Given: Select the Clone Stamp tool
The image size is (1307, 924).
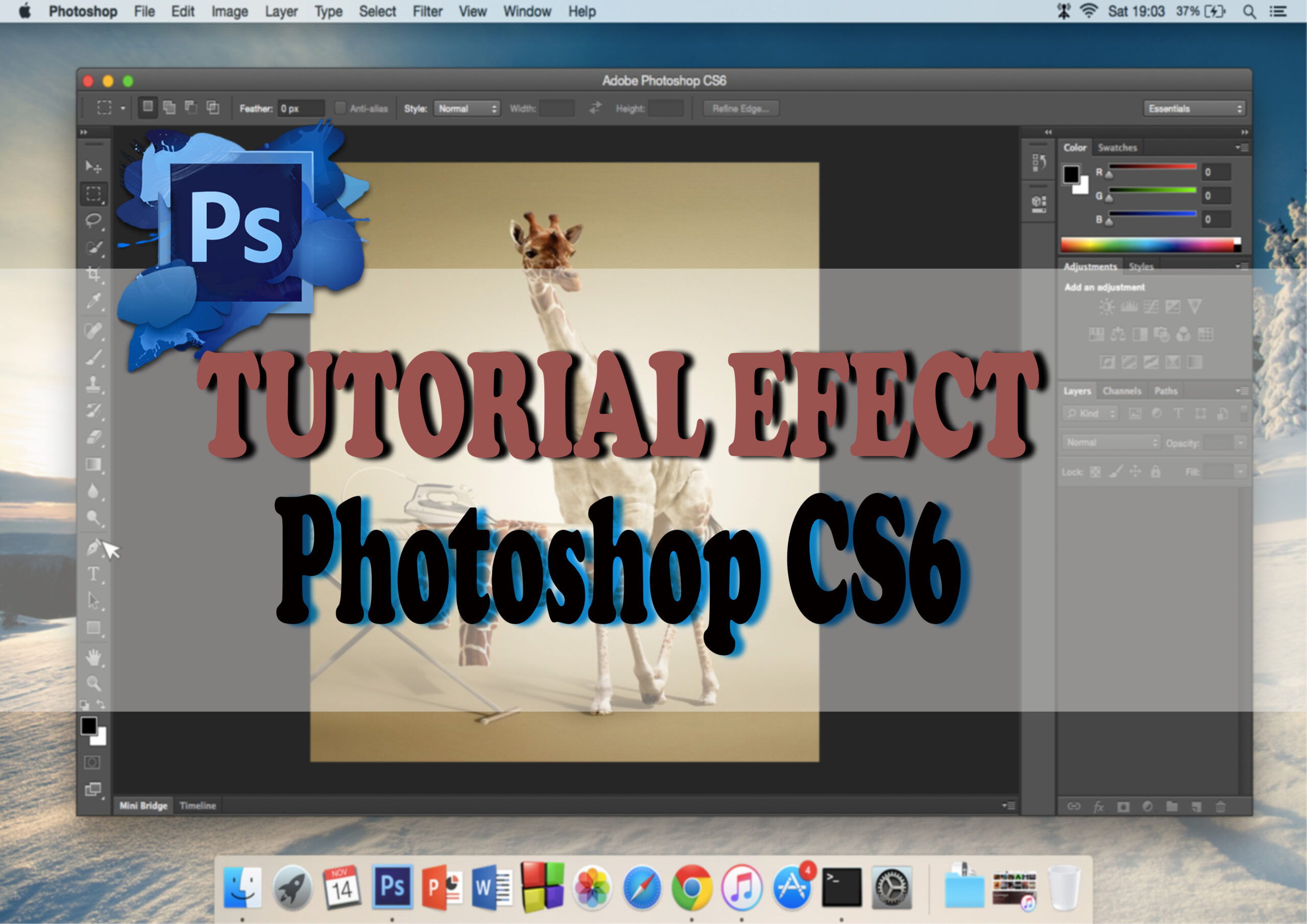Looking at the screenshot, I should point(93,384).
